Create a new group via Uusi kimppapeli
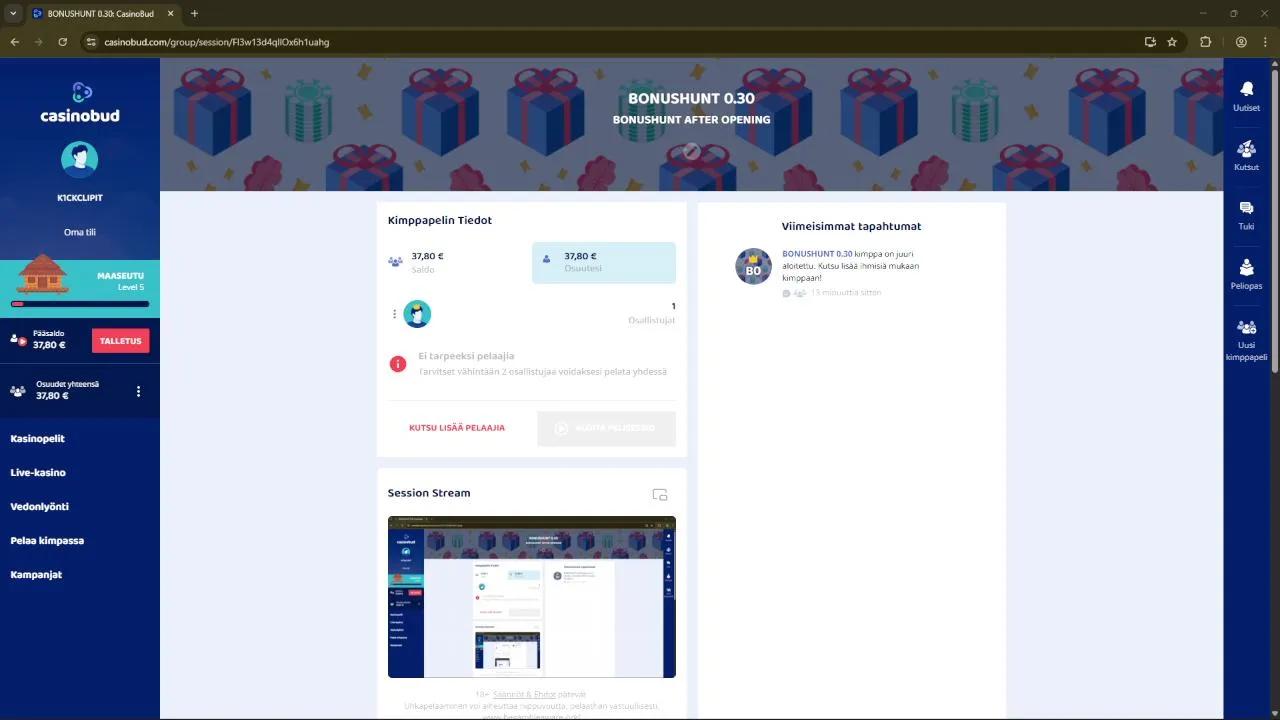Image resolution: width=1280 pixels, height=720 pixels. (x=1246, y=340)
